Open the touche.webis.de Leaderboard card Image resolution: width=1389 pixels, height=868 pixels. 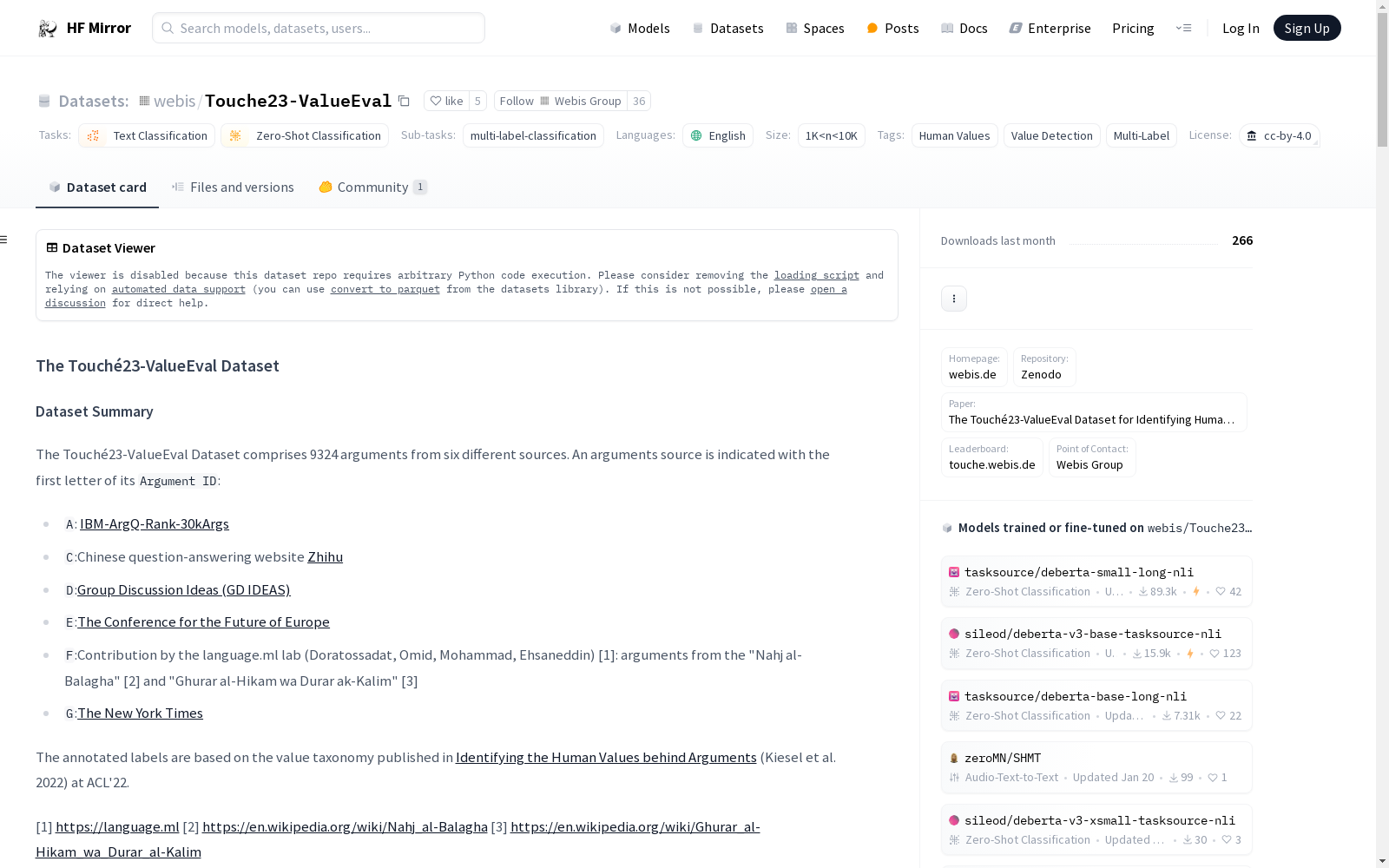[992, 457]
